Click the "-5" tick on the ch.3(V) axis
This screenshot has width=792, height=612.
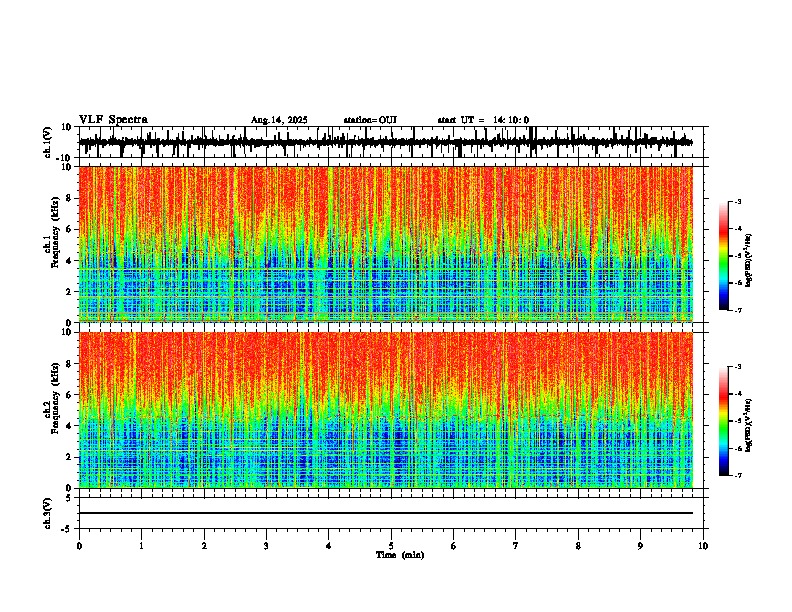[68, 529]
